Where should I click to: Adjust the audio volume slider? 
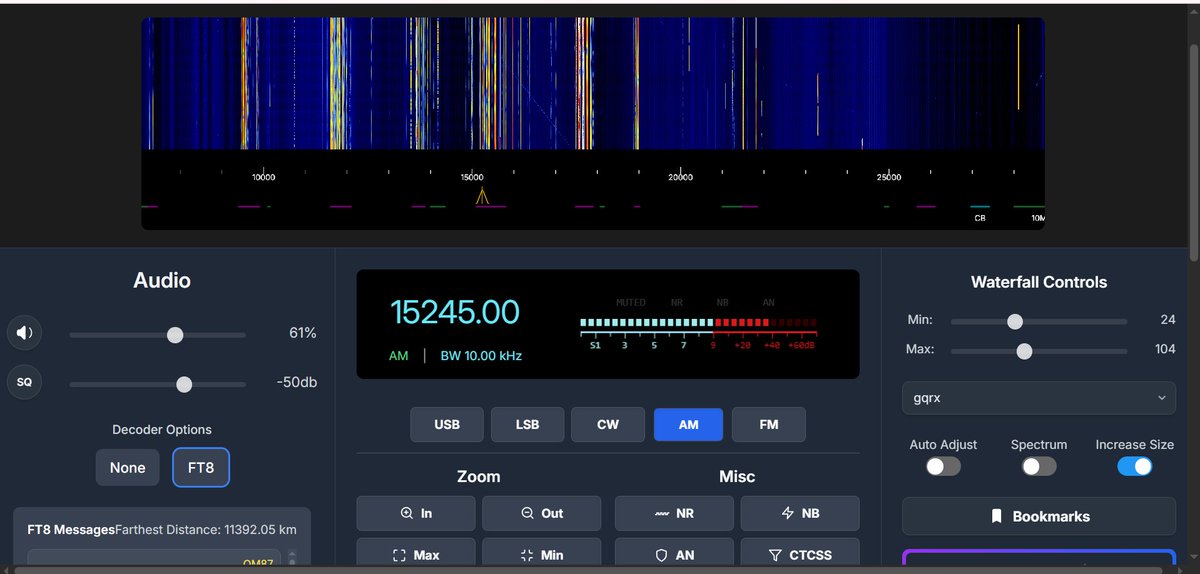(x=157, y=334)
